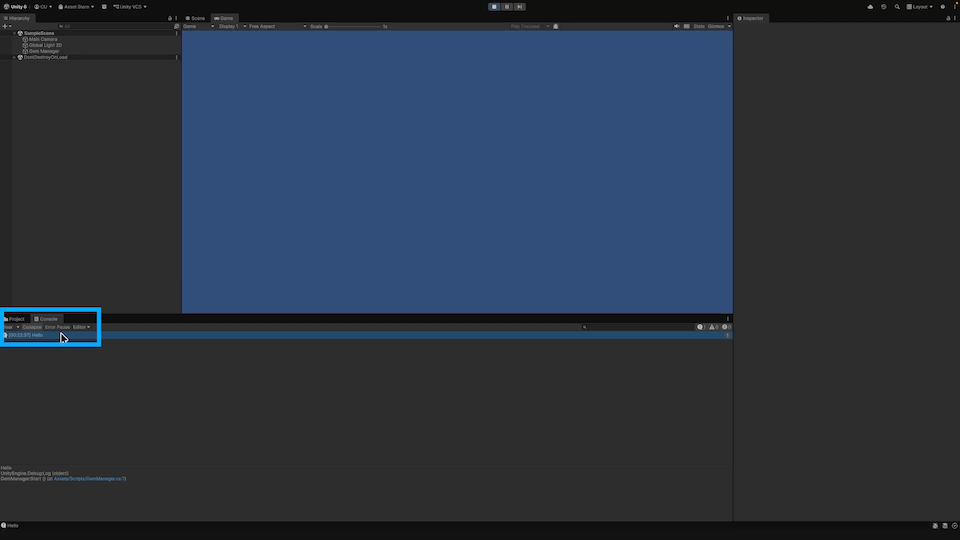Open the Game view panel three-dot menu
This screenshot has height=540, width=960.
[x=727, y=18]
